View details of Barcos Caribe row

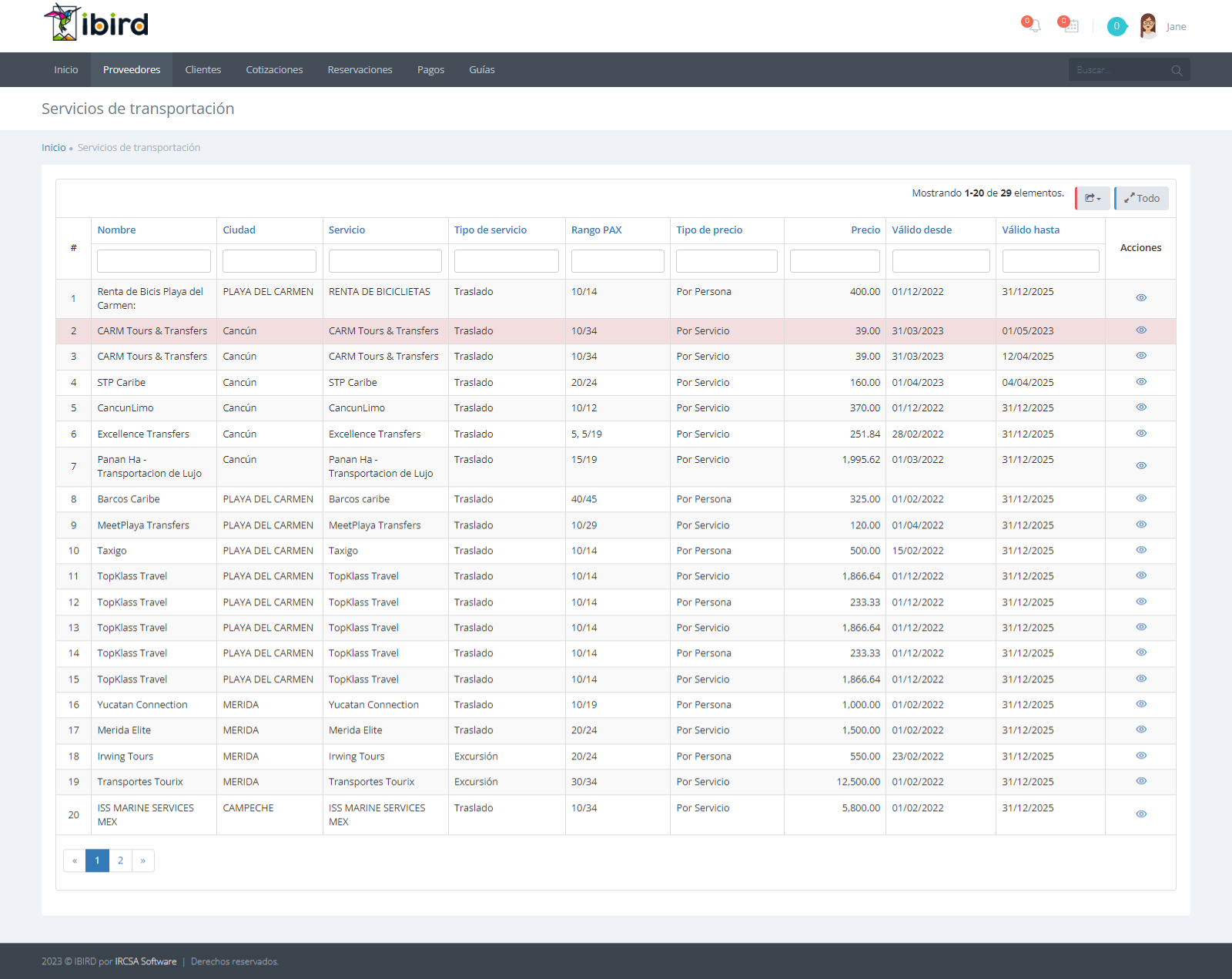[1141, 498]
